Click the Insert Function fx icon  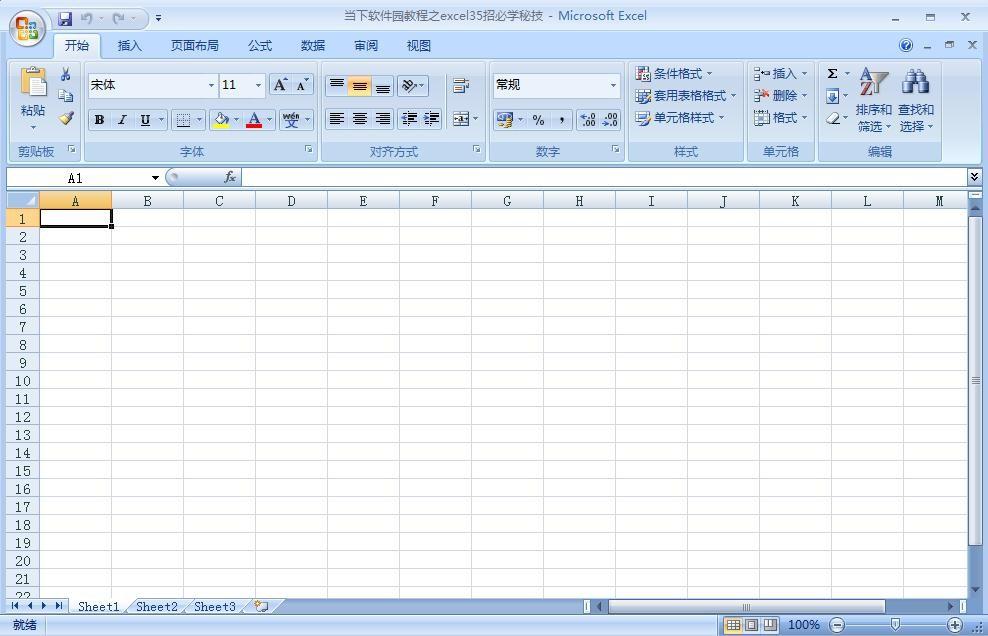(230, 177)
